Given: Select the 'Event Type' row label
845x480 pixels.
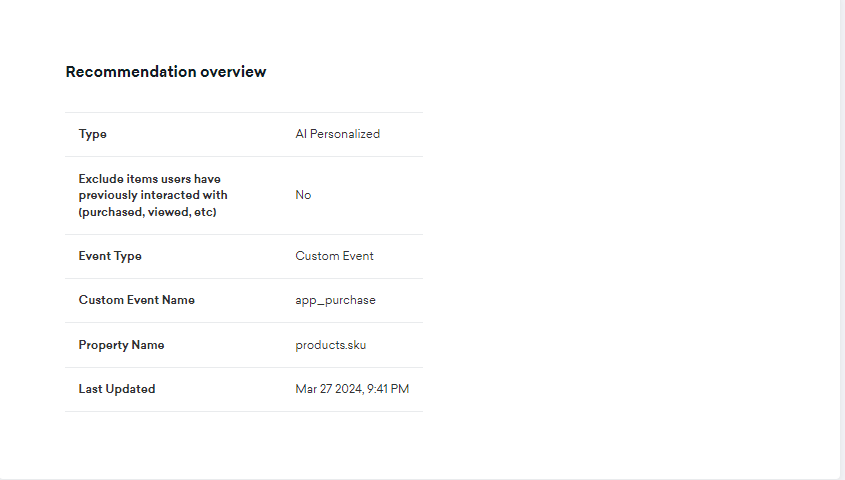Looking at the screenshot, I should [110, 256].
